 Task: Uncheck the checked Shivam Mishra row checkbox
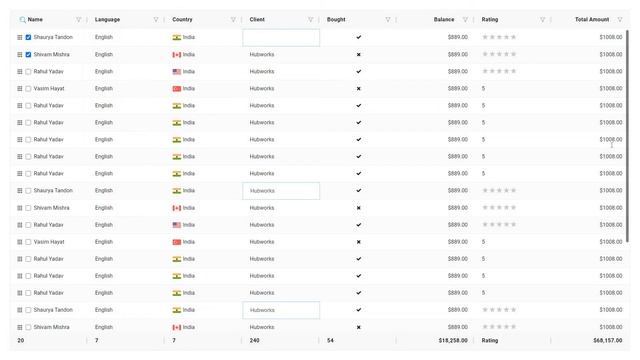pyautogui.click(x=28, y=54)
